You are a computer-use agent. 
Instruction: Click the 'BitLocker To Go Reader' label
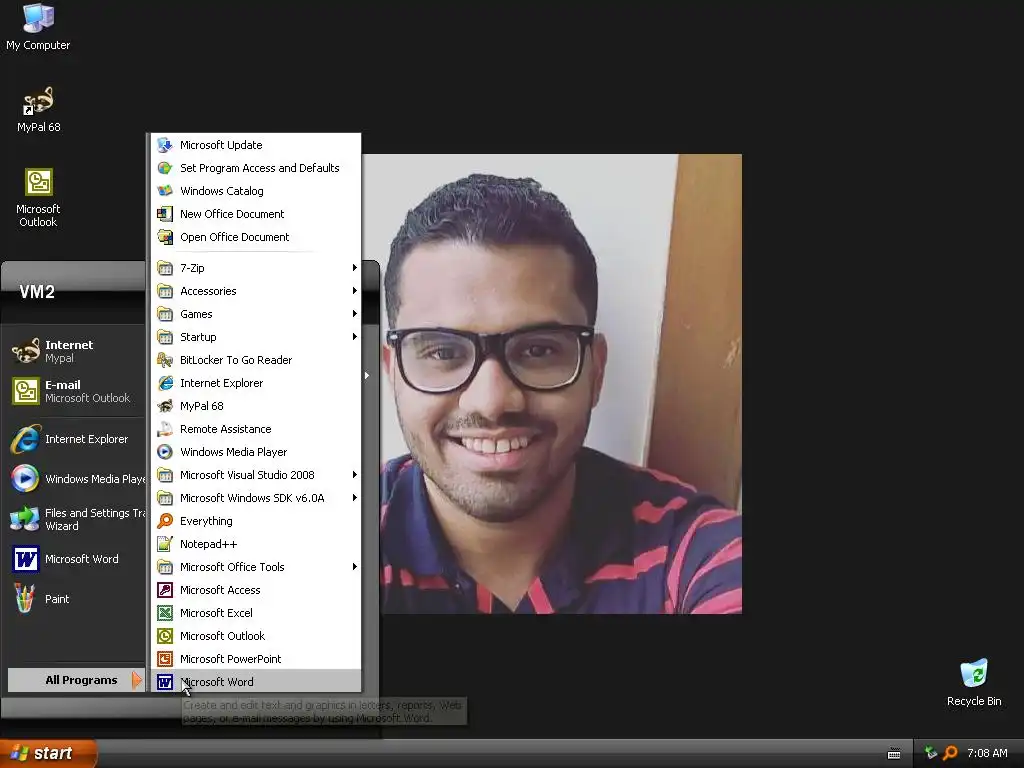(x=236, y=360)
